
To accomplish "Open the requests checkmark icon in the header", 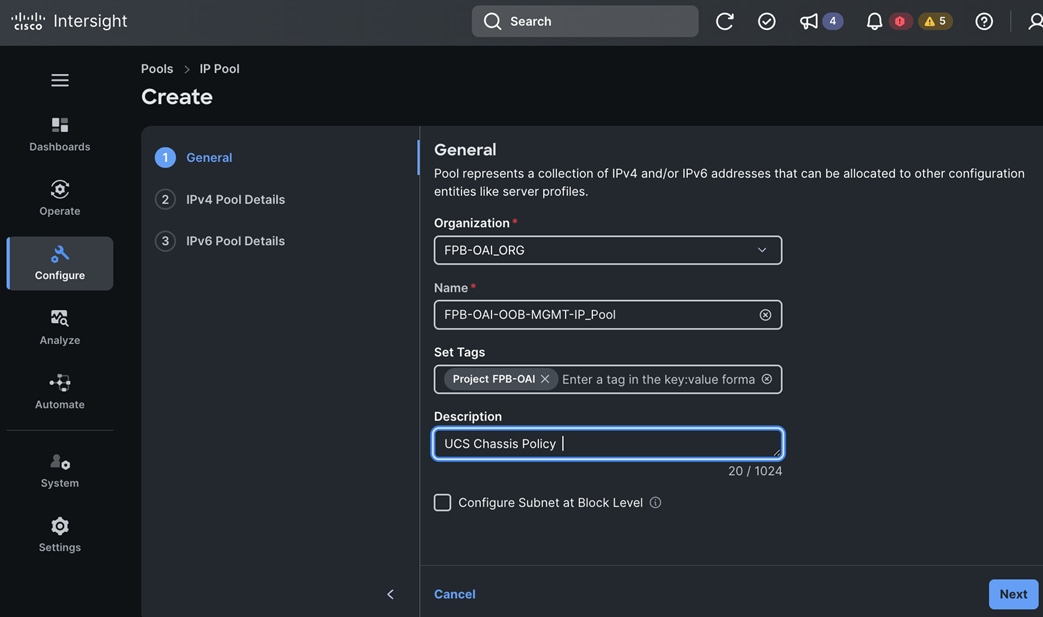I will [x=766, y=21].
